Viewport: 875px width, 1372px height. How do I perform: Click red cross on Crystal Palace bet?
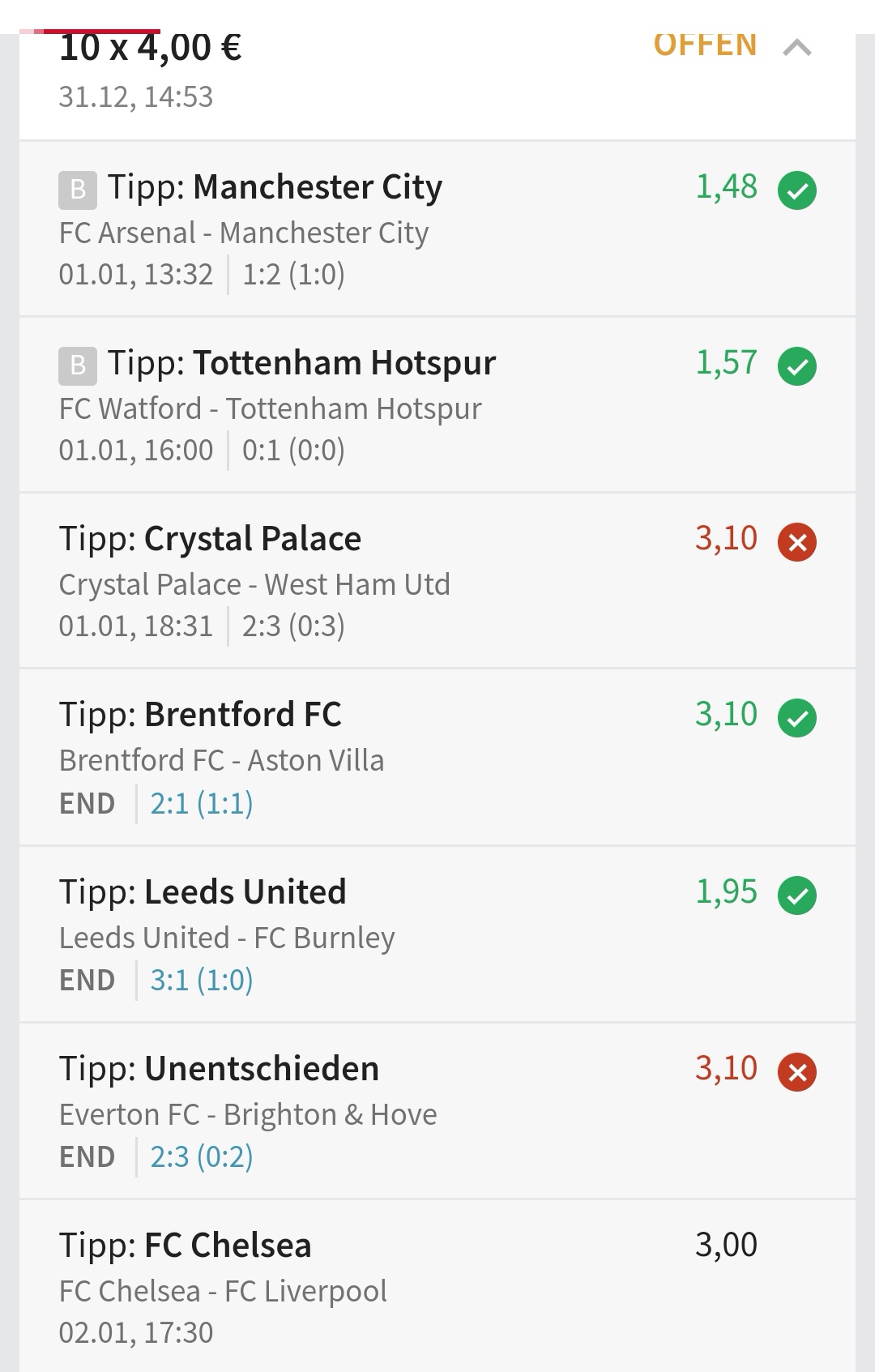pos(797,542)
